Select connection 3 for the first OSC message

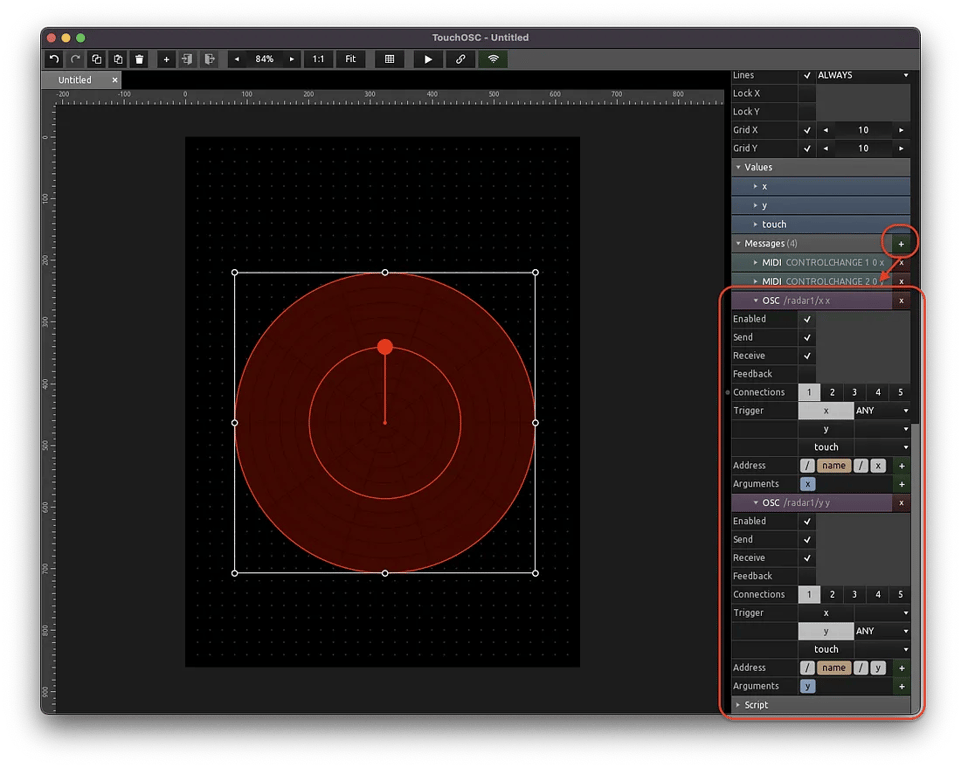(854, 393)
